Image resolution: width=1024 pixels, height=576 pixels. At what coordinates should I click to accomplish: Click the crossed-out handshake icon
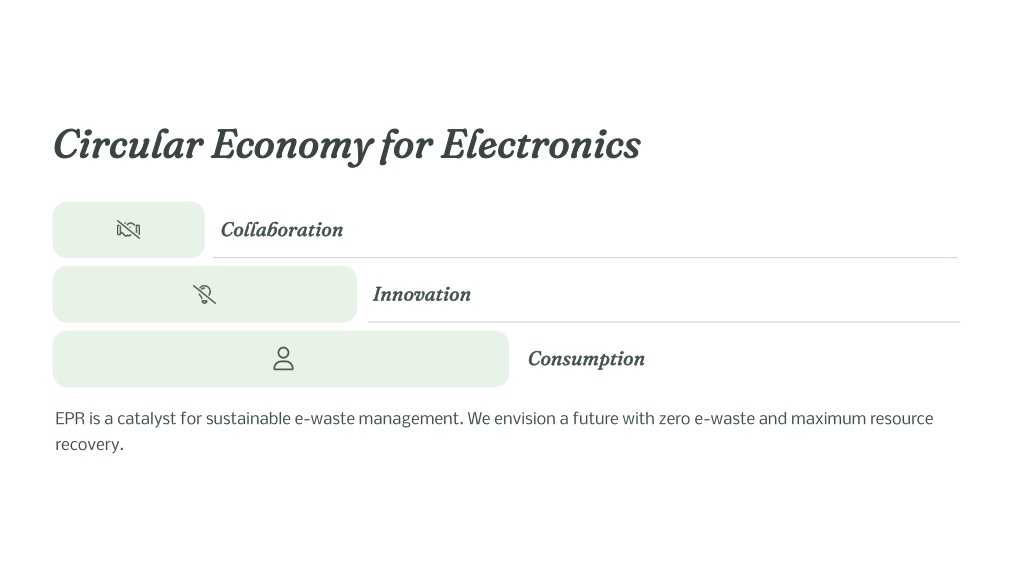pos(129,229)
